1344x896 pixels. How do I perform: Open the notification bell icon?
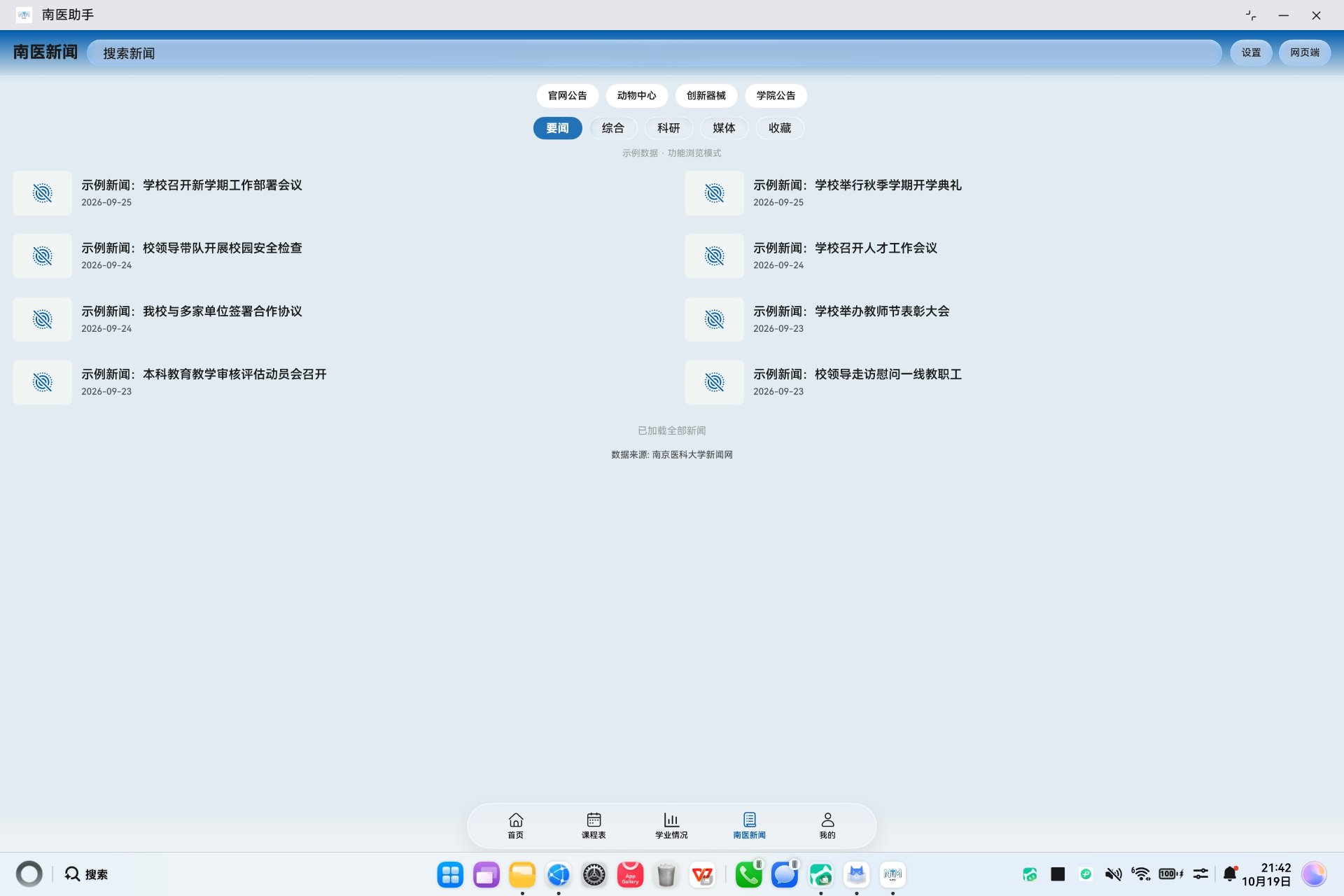(x=1230, y=874)
